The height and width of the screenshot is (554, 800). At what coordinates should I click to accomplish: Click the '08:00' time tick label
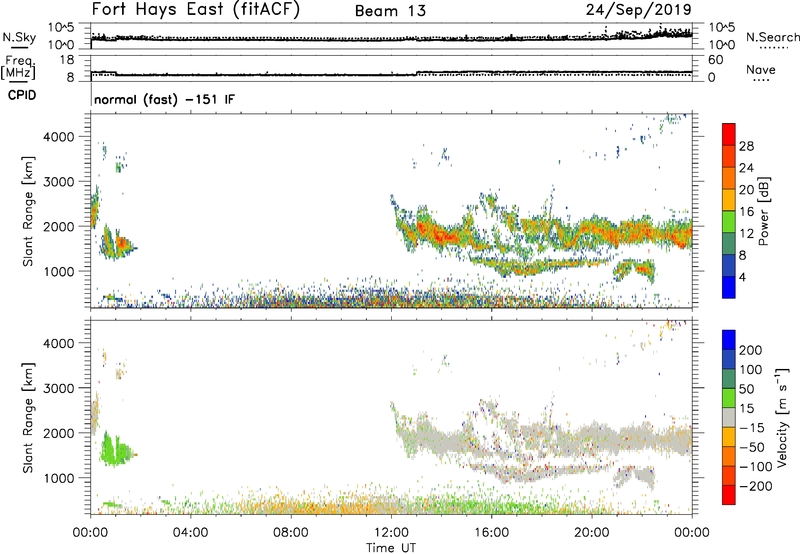tap(290, 533)
